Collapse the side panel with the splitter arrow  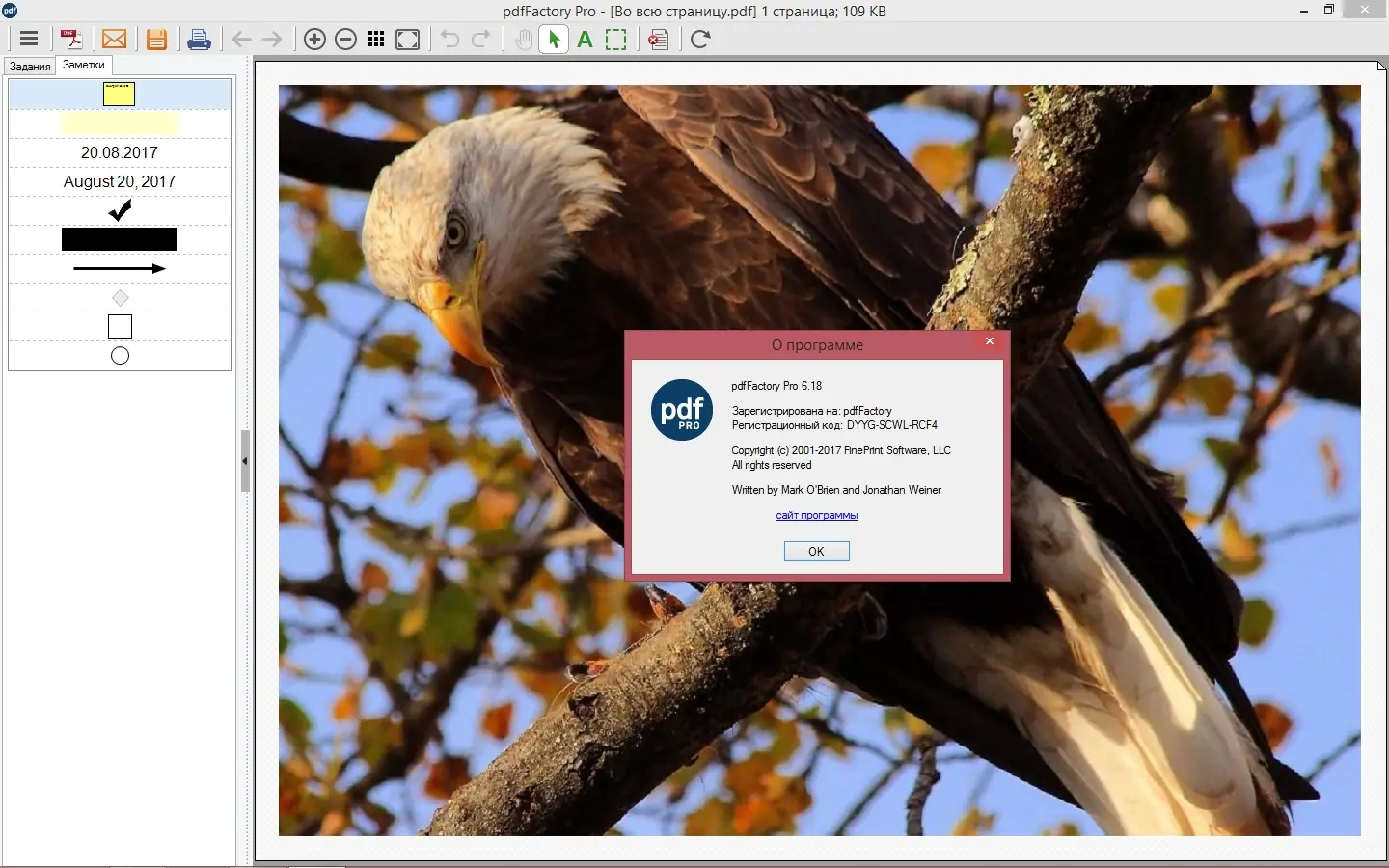click(x=245, y=461)
